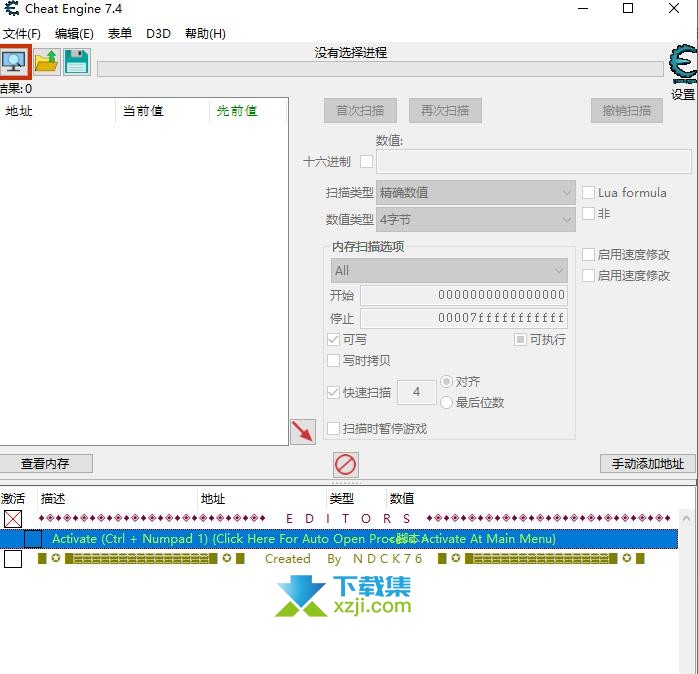Open the 编辑(E) menu
Image resolution: width=698 pixels, height=674 pixels.
click(x=74, y=34)
